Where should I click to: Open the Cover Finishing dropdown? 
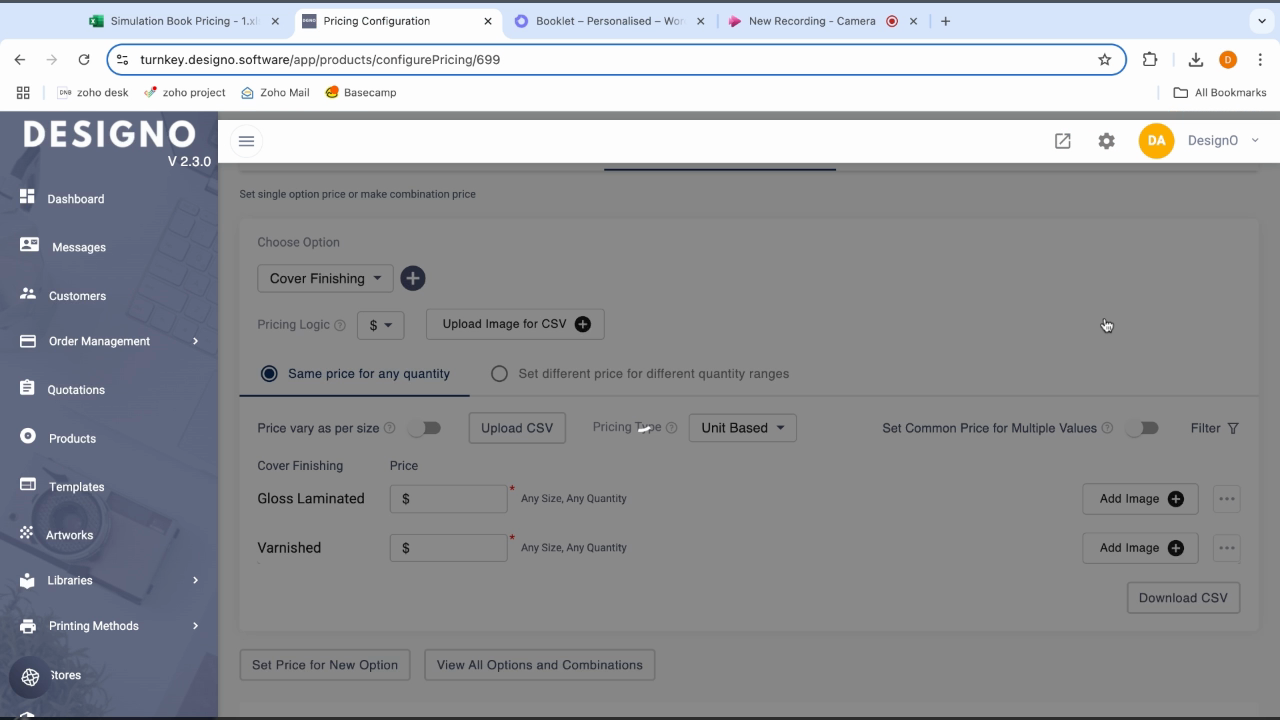325,278
